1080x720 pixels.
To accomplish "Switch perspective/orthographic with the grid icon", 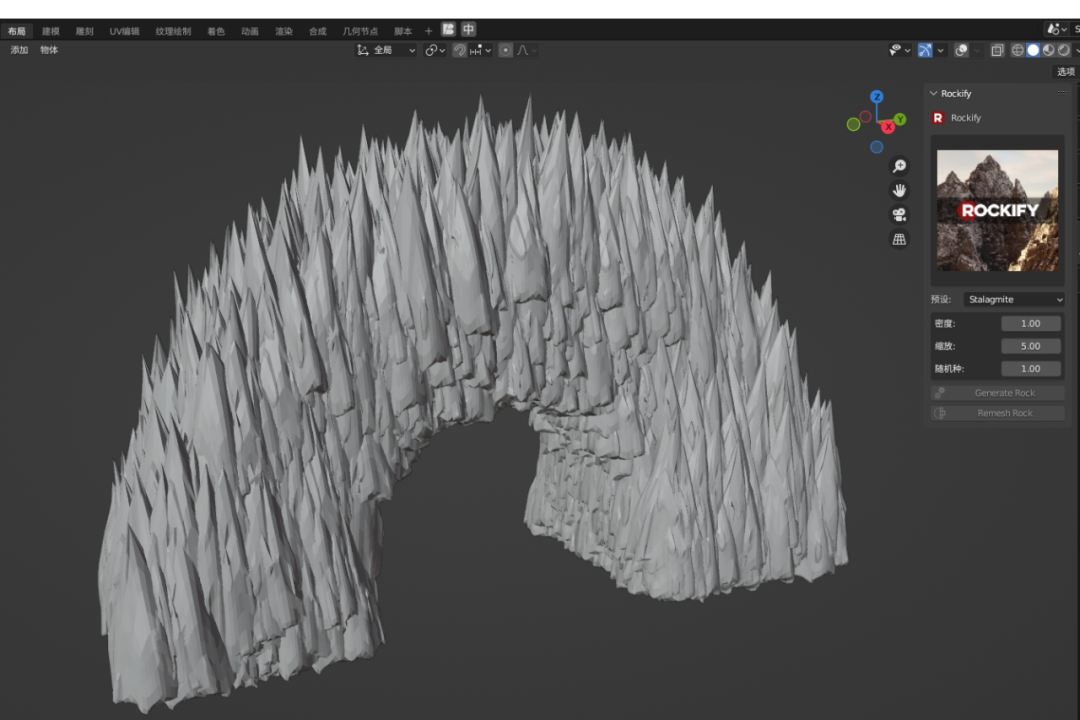I will pos(899,239).
